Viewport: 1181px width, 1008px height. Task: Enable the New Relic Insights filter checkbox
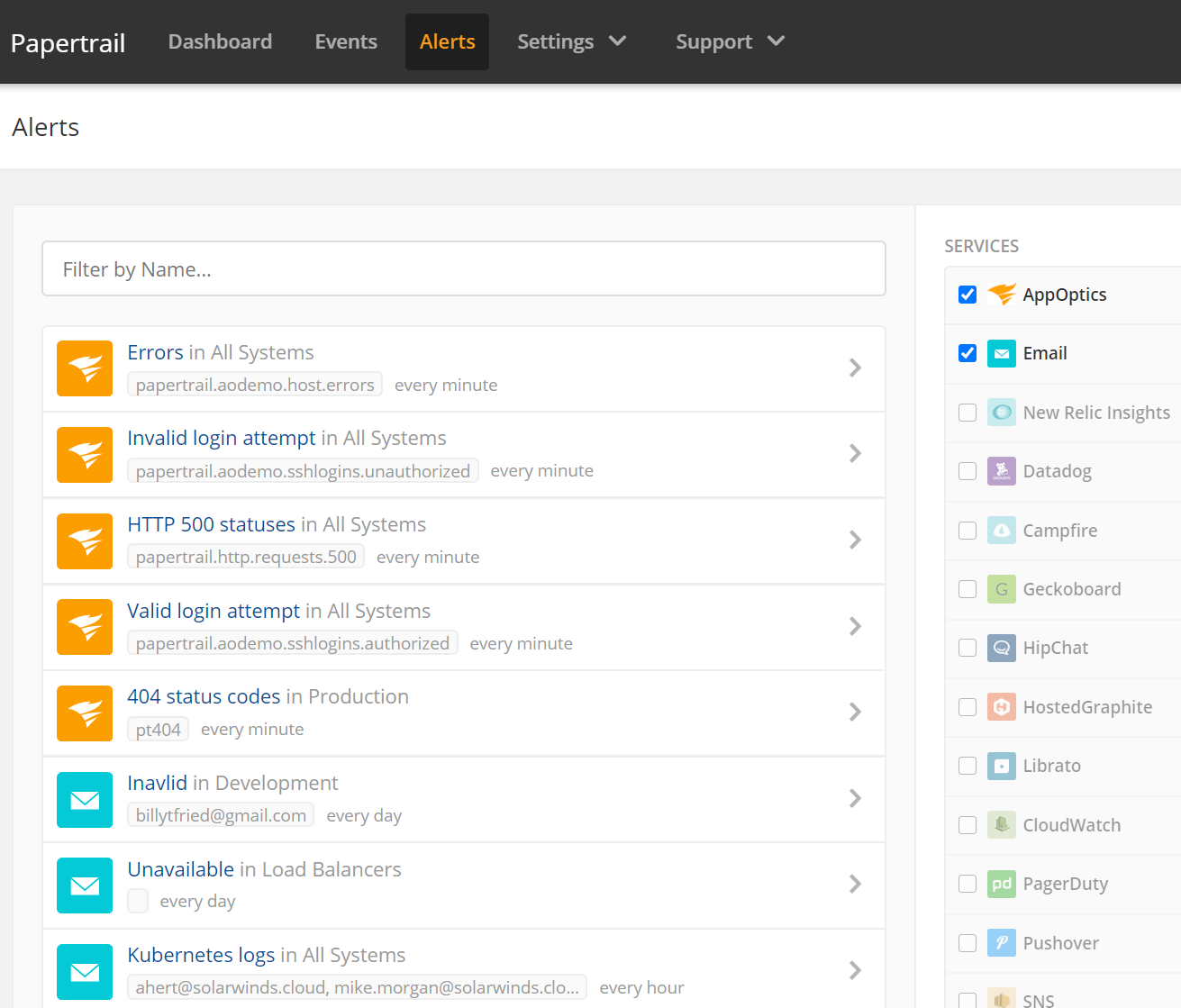pyautogui.click(x=967, y=412)
